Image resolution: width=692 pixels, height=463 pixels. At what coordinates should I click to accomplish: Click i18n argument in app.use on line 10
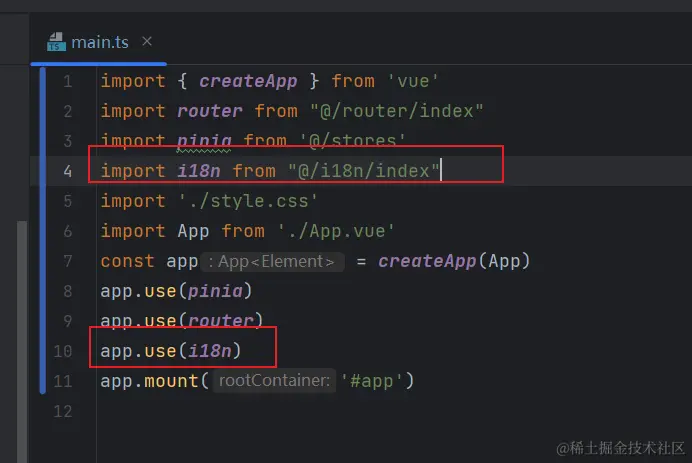pos(210,351)
